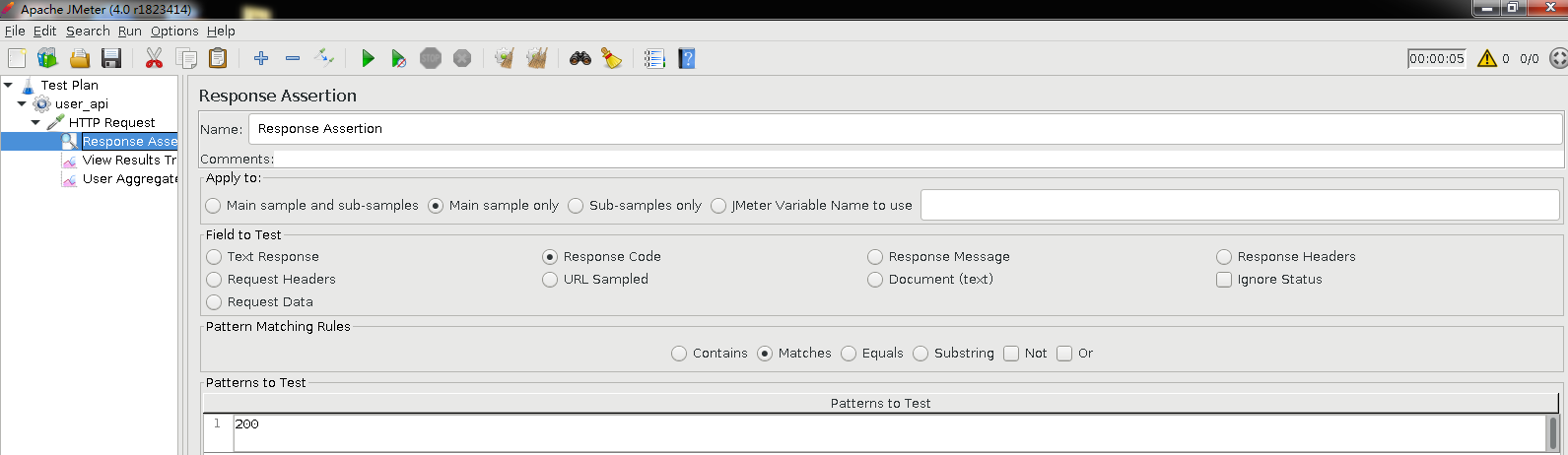Image resolution: width=1568 pixels, height=455 pixels.
Task: Start test with no pauses icon
Action: [399, 59]
